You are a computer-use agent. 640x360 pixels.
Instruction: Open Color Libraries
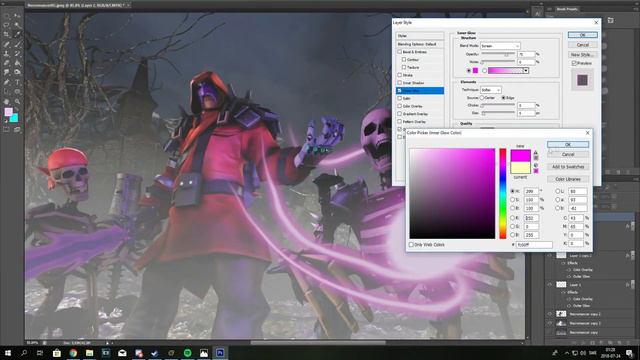coord(568,179)
